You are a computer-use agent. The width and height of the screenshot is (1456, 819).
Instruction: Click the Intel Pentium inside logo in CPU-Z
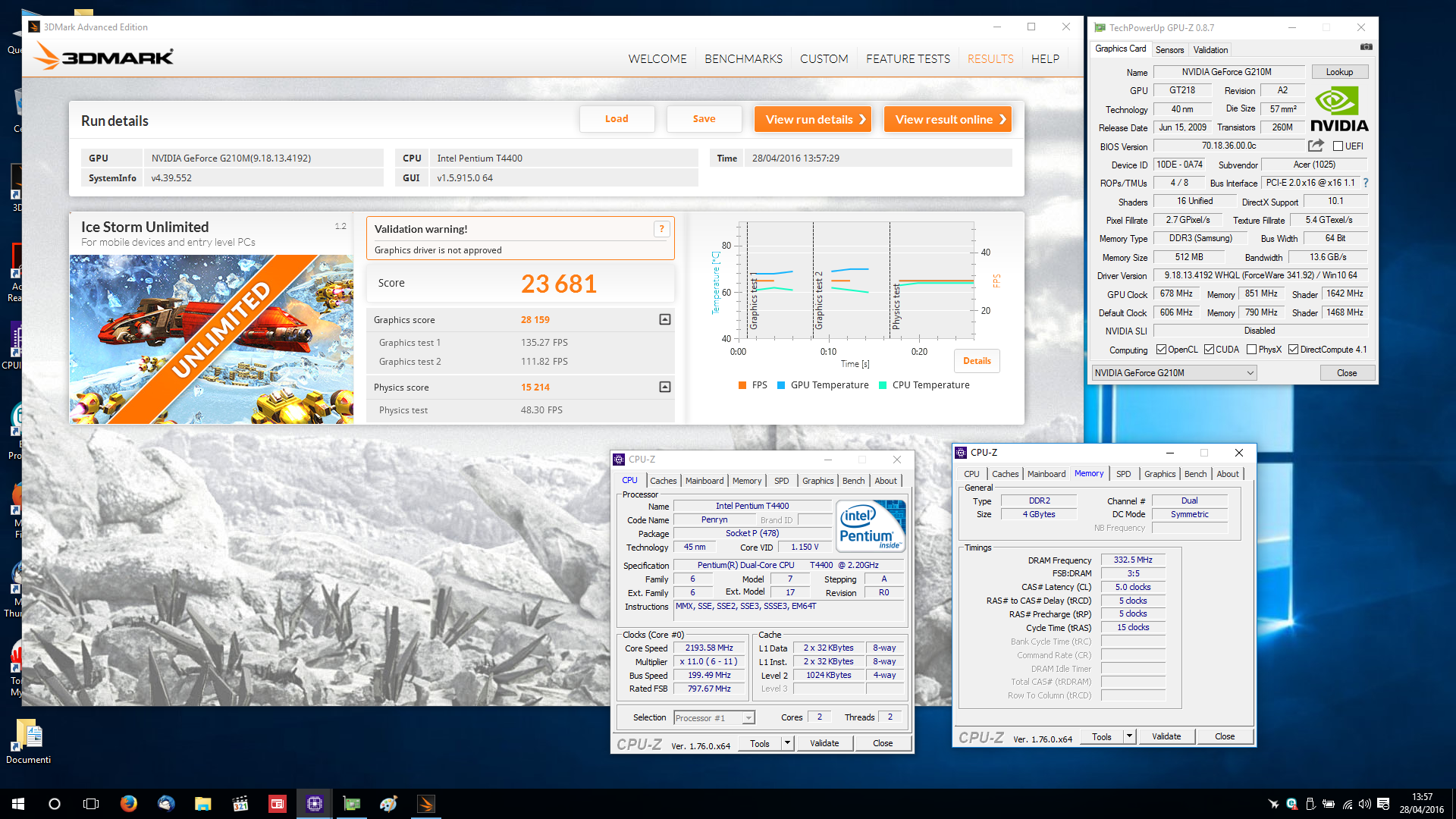[x=871, y=526]
